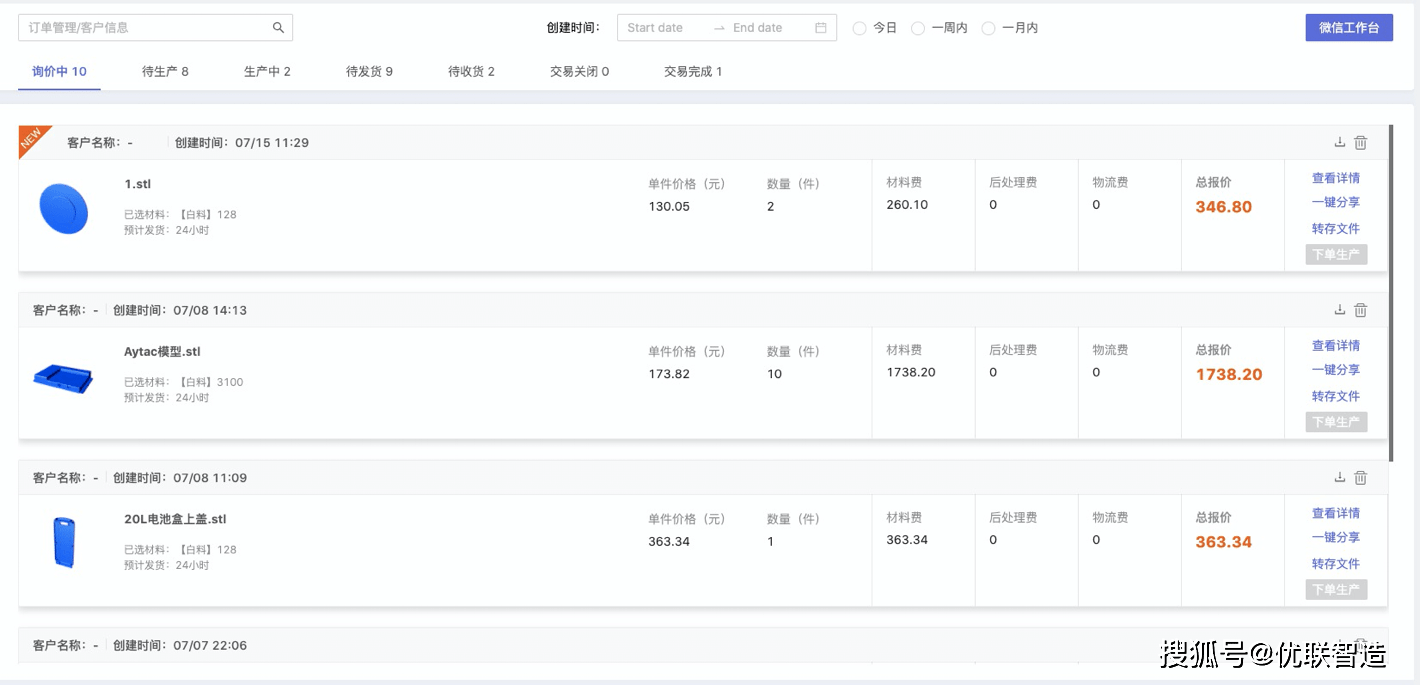Image resolution: width=1420 pixels, height=685 pixels.
Task: Select the file name Aytac模型.stl
Action: pos(162,352)
